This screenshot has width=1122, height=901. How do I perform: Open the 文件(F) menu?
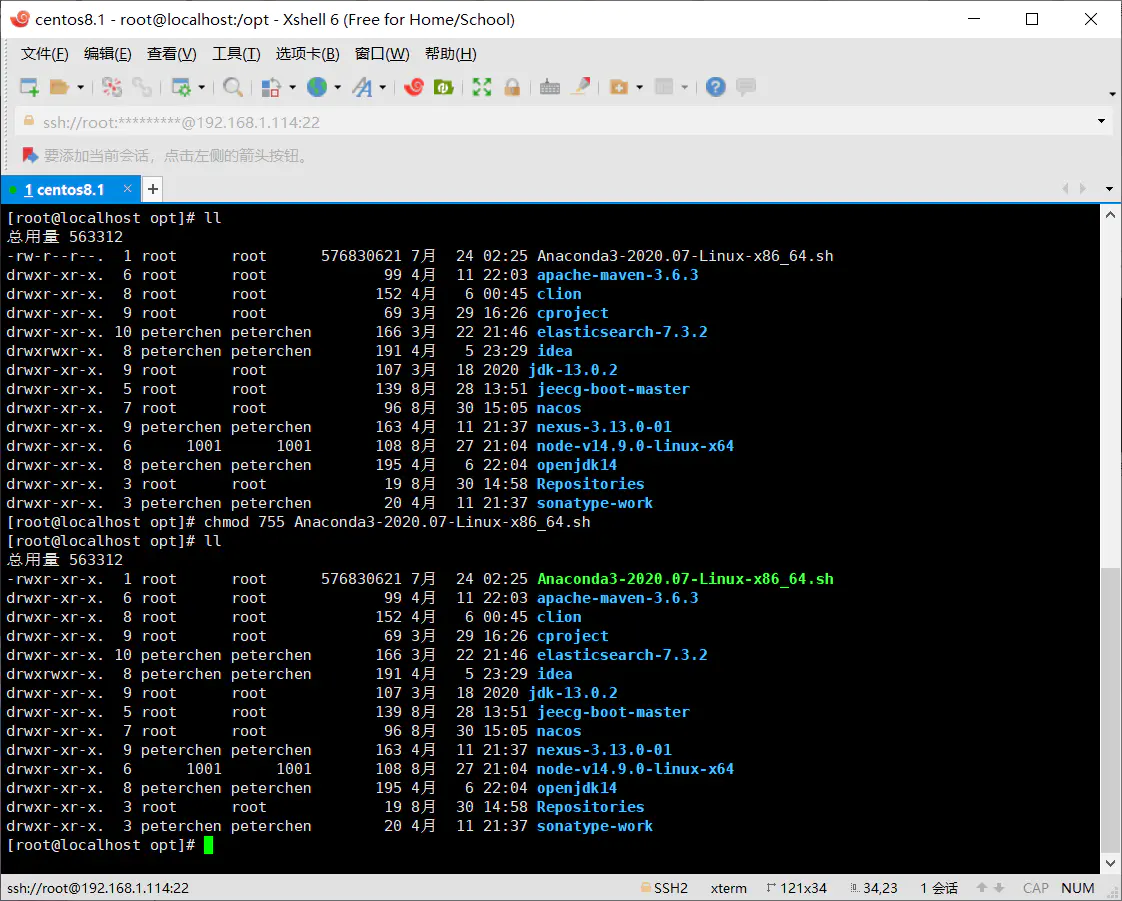[x=45, y=54]
